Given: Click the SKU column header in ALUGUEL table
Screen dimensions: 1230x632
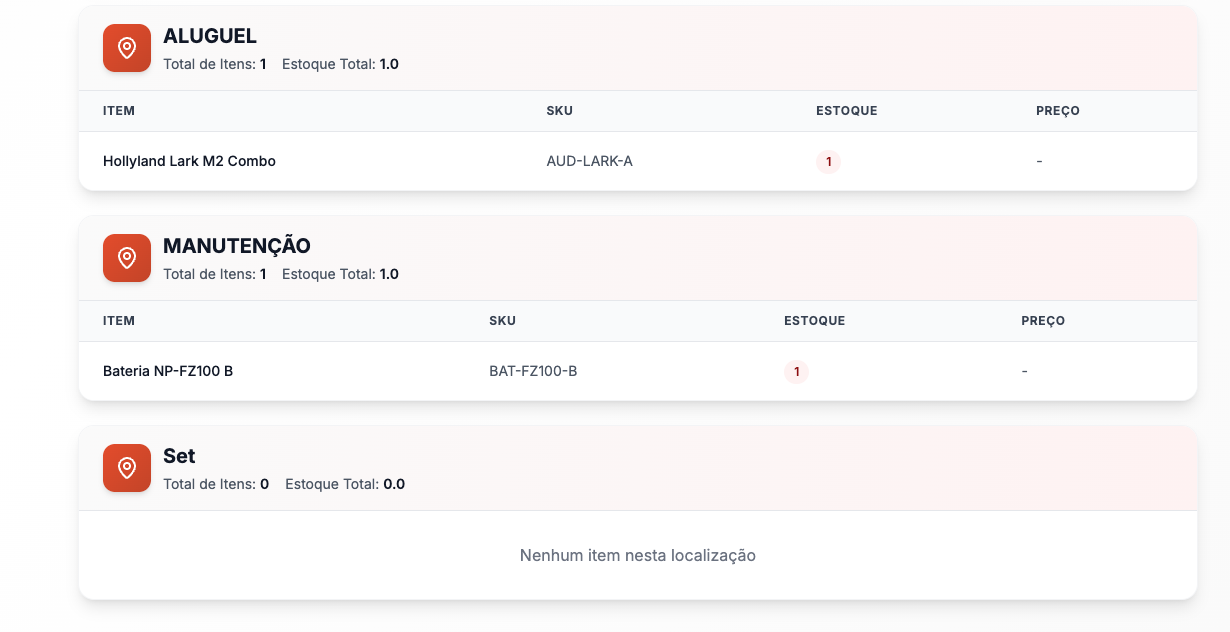Looking at the screenshot, I should point(560,111).
